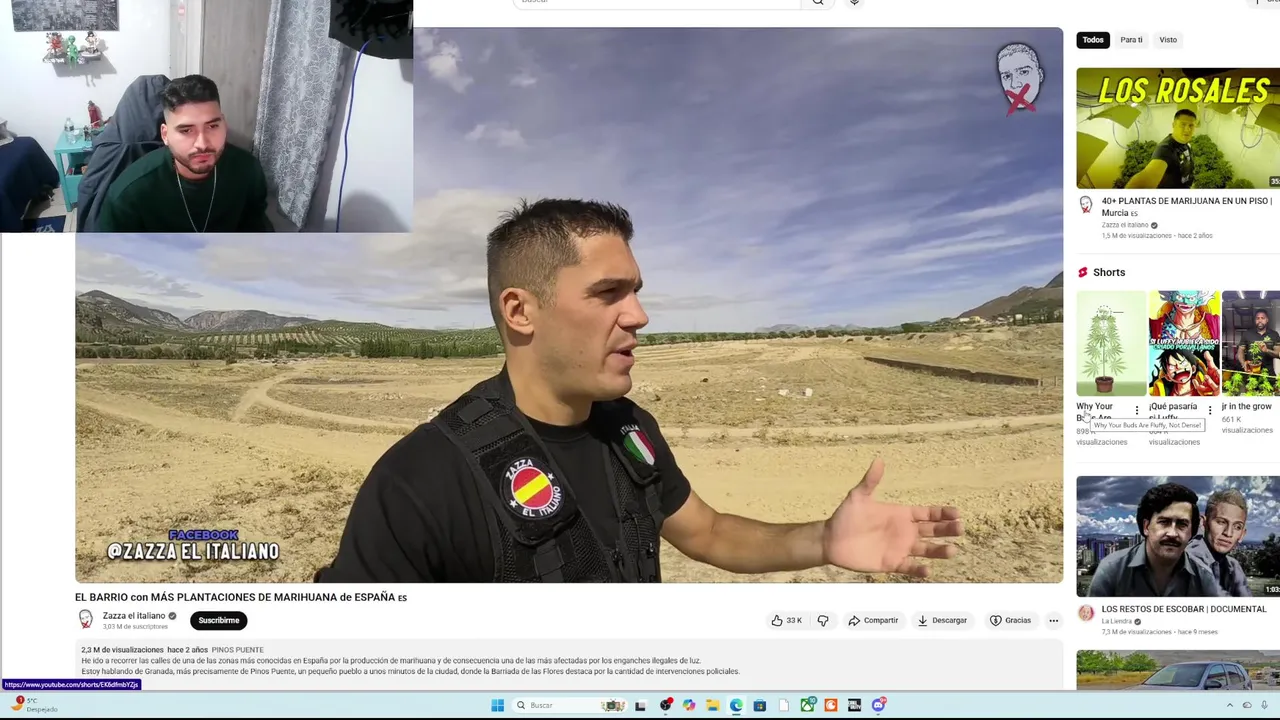Open Zazza el italiano channel avatar
Image resolution: width=1280 pixels, height=720 pixels.
pyautogui.click(x=86, y=620)
